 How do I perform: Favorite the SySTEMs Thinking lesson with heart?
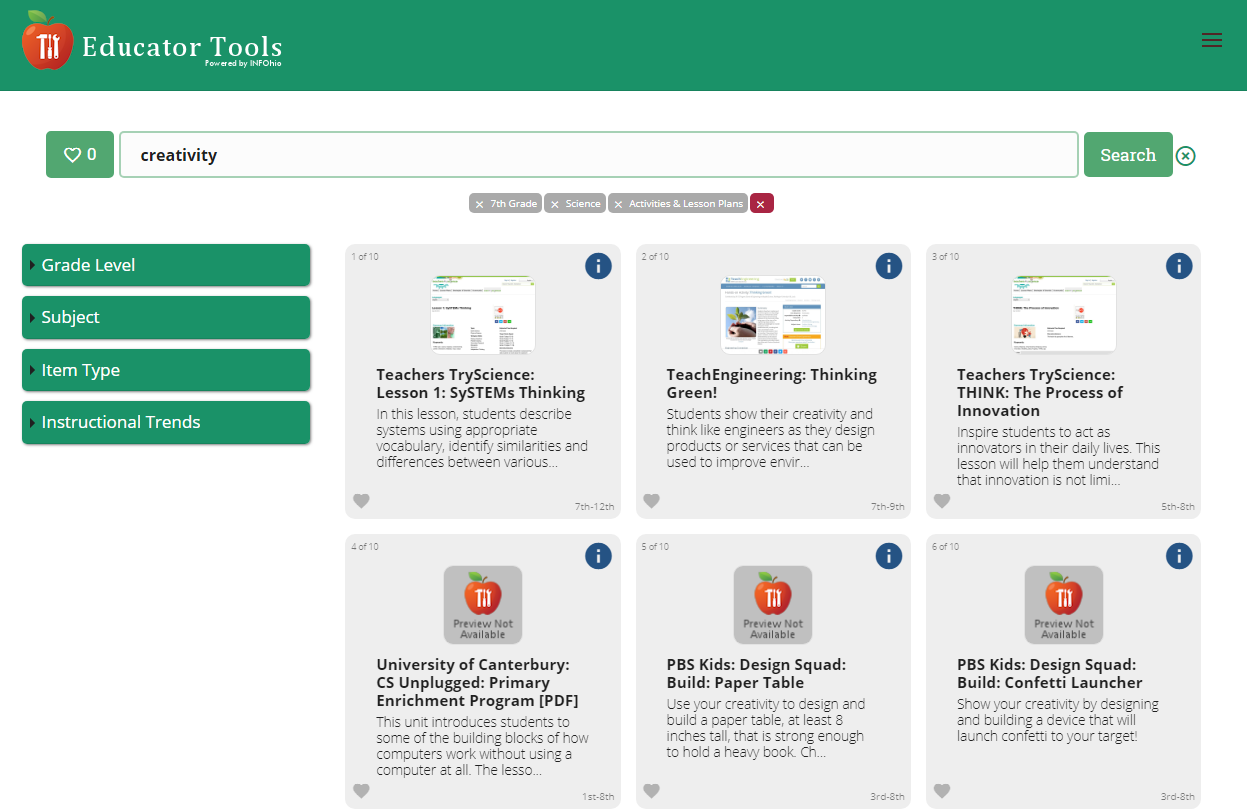(361, 501)
